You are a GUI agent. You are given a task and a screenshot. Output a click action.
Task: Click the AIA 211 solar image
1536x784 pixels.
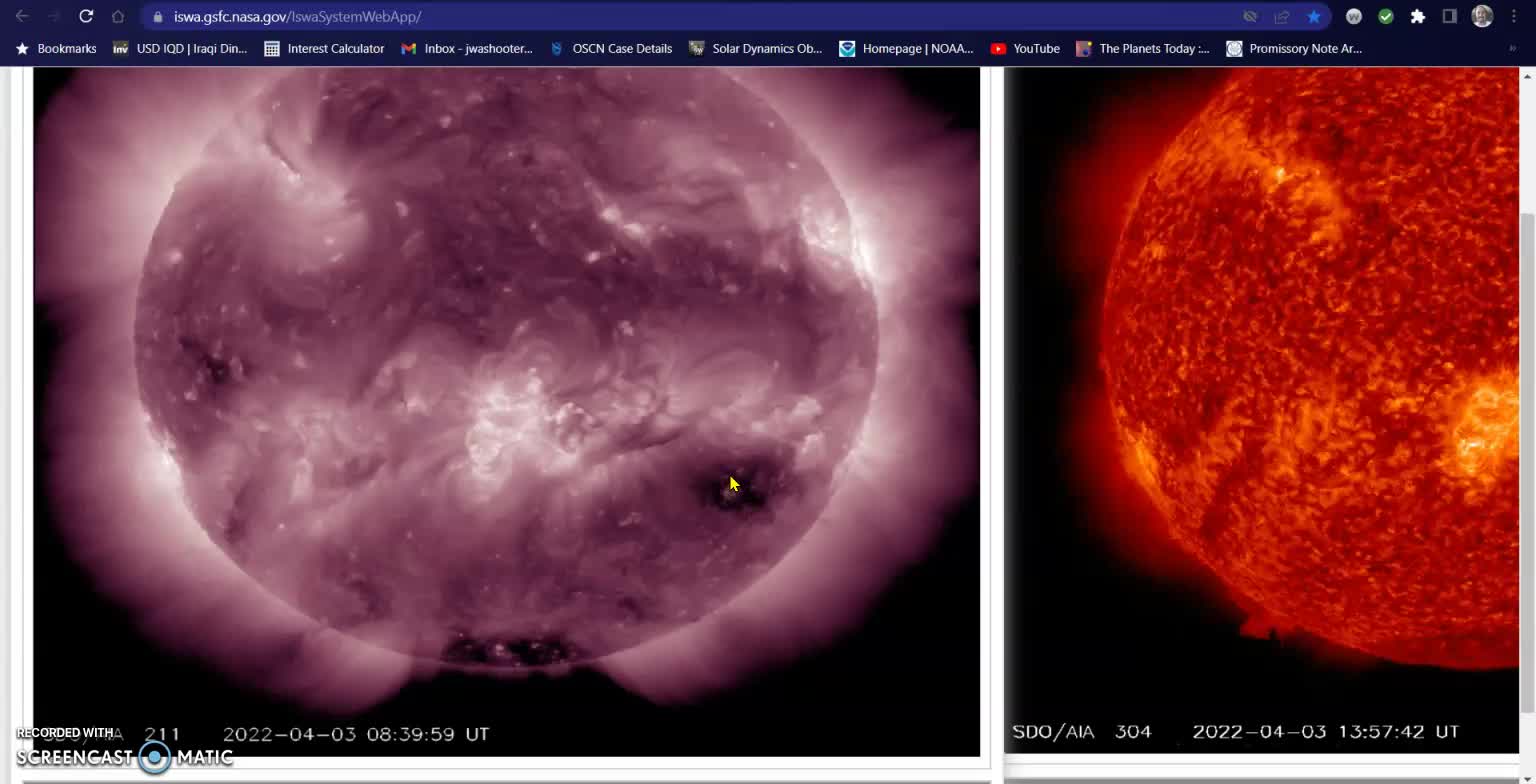(x=507, y=411)
